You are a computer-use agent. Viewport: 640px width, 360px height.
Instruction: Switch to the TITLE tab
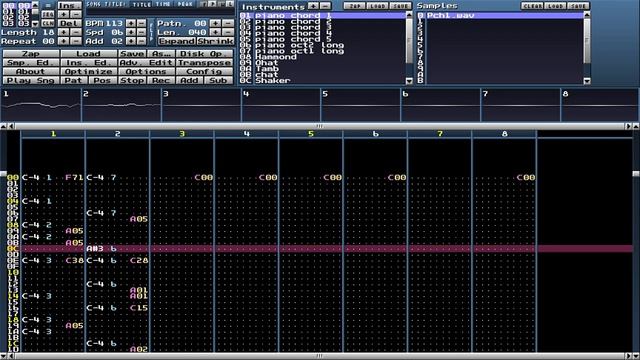(141, 4)
